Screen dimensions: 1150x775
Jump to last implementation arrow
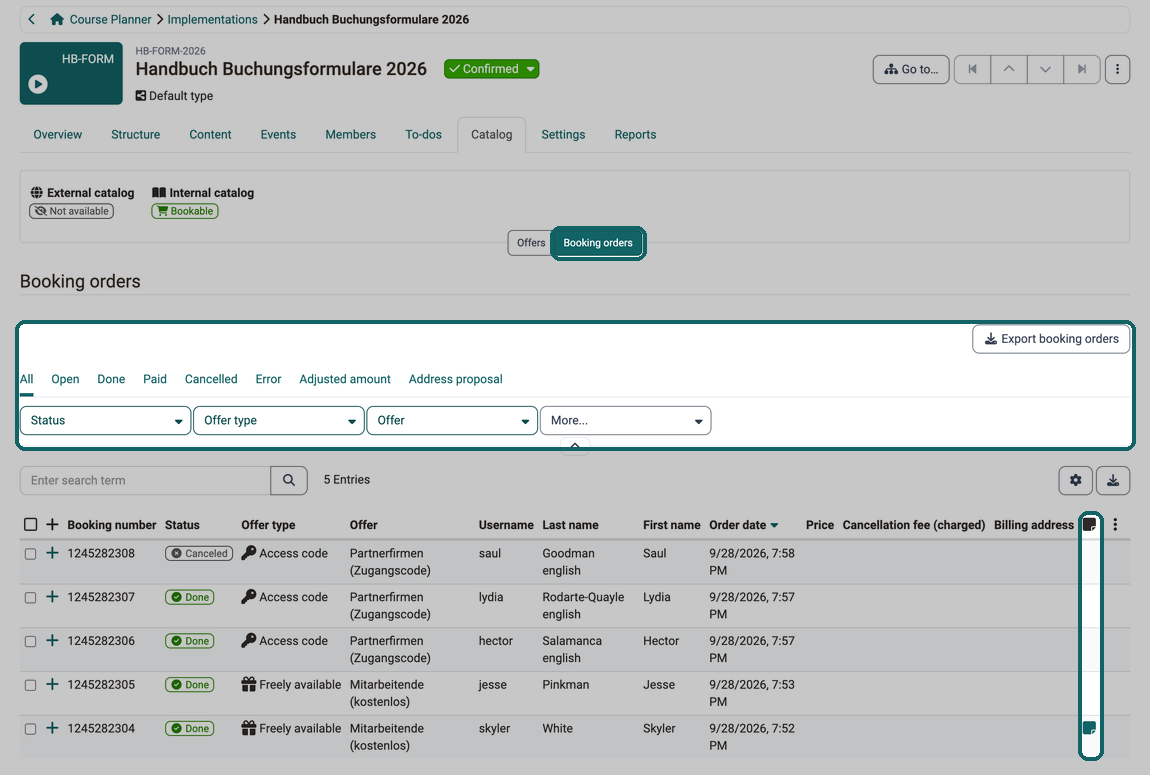[1082, 69]
